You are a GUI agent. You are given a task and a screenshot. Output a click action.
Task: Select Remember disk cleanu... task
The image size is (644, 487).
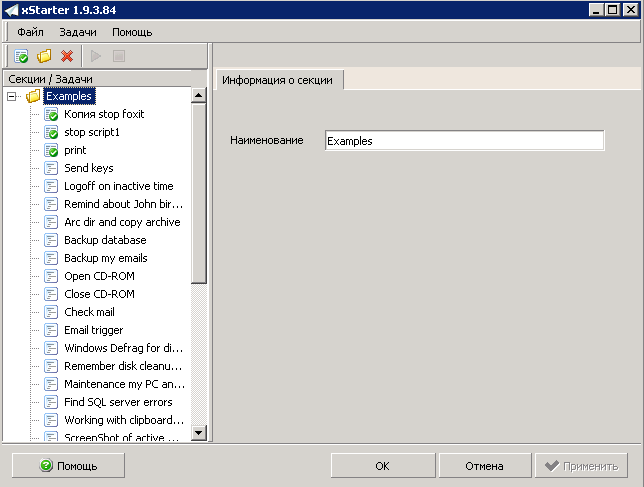[x=123, y=366]
